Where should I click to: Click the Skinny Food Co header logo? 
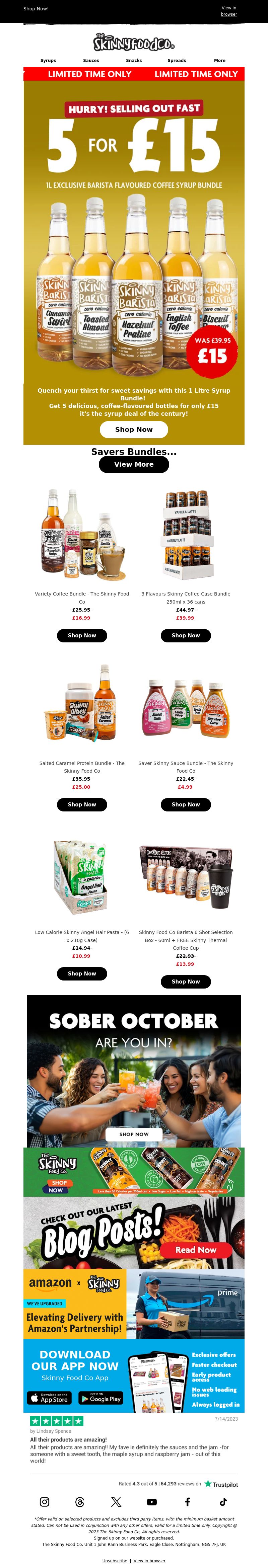click(x=134, y=42)
